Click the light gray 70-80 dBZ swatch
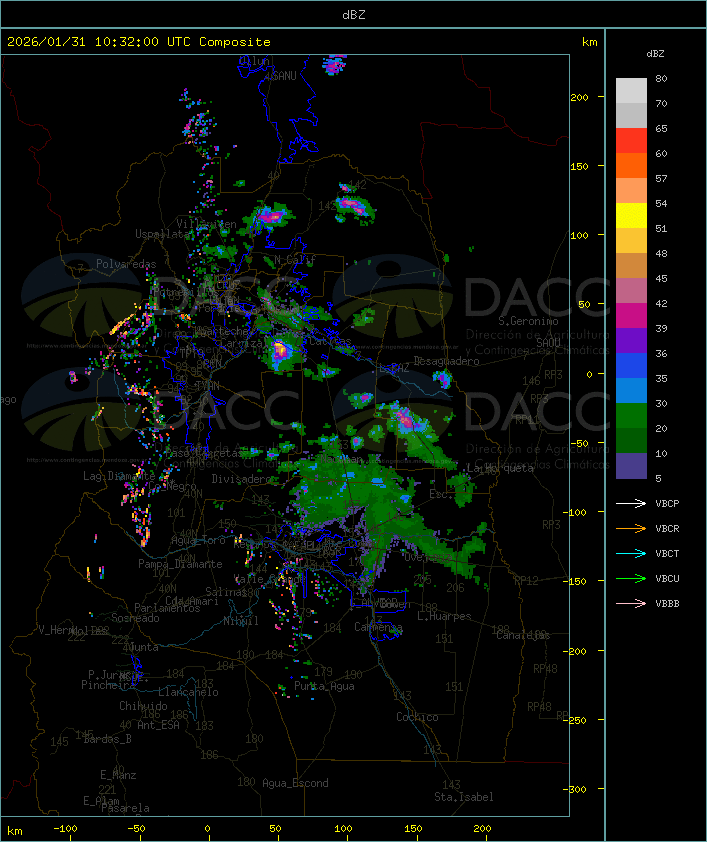The image size is (707, 842). 631,91
